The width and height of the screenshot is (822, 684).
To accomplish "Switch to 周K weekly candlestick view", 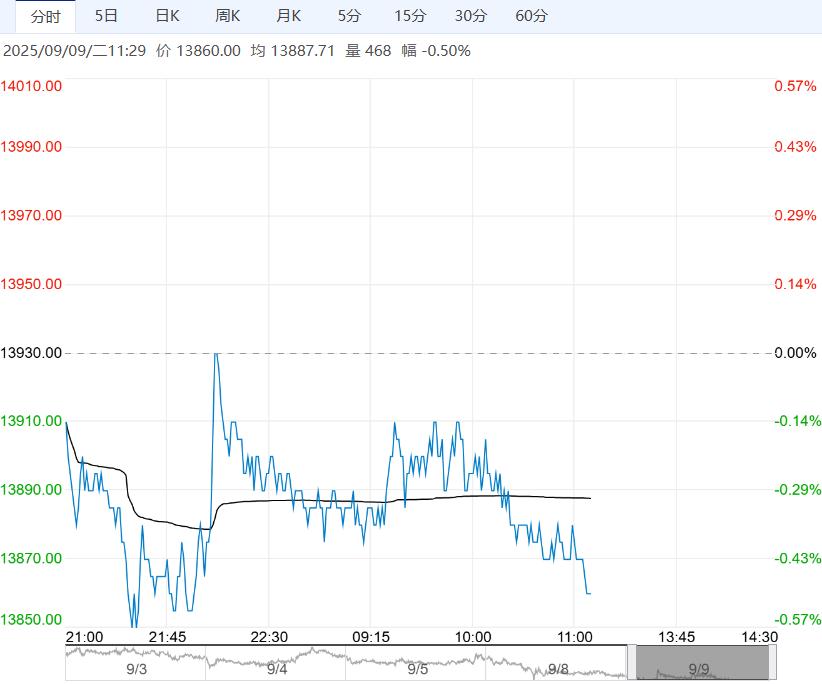I will point(228,16).
